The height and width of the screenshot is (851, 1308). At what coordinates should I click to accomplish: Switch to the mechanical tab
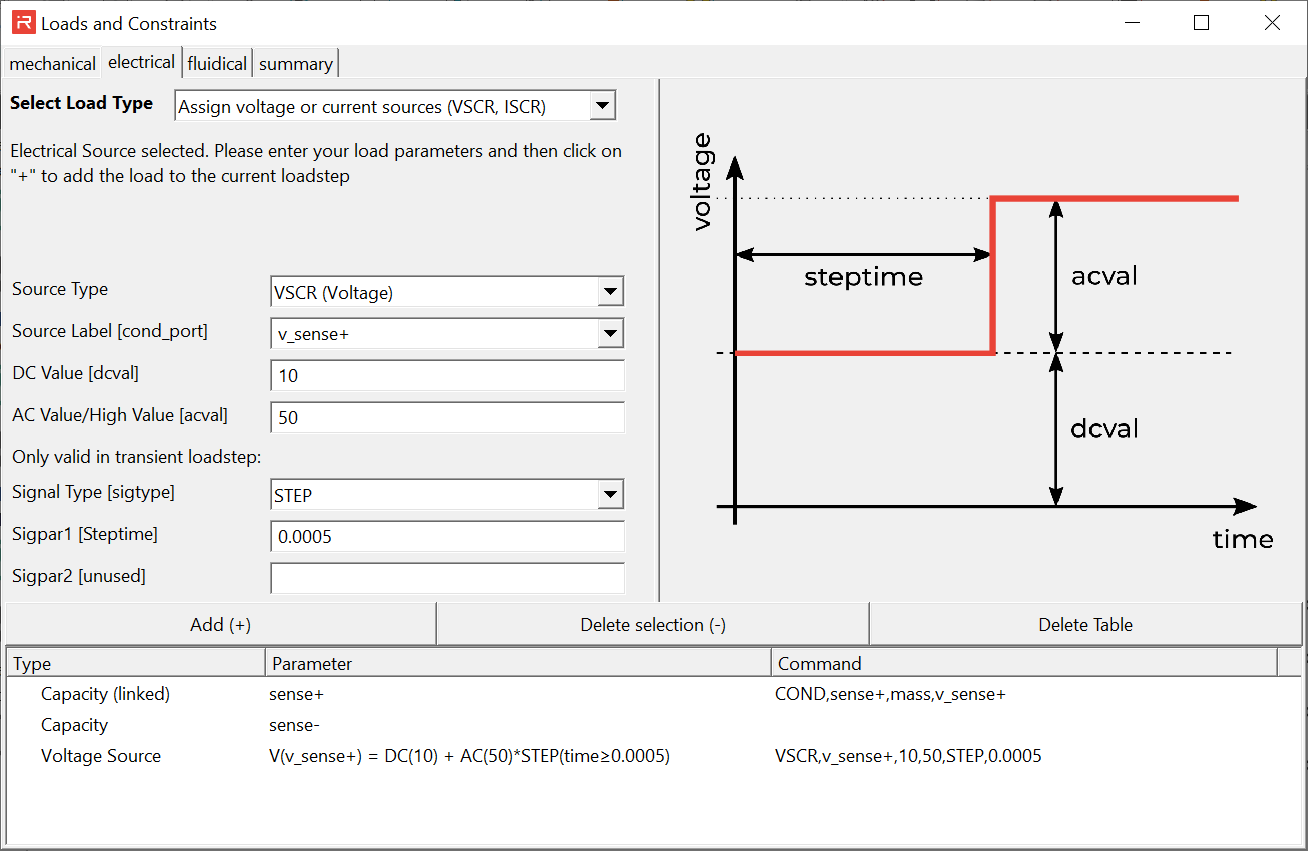tap(53, 63)
